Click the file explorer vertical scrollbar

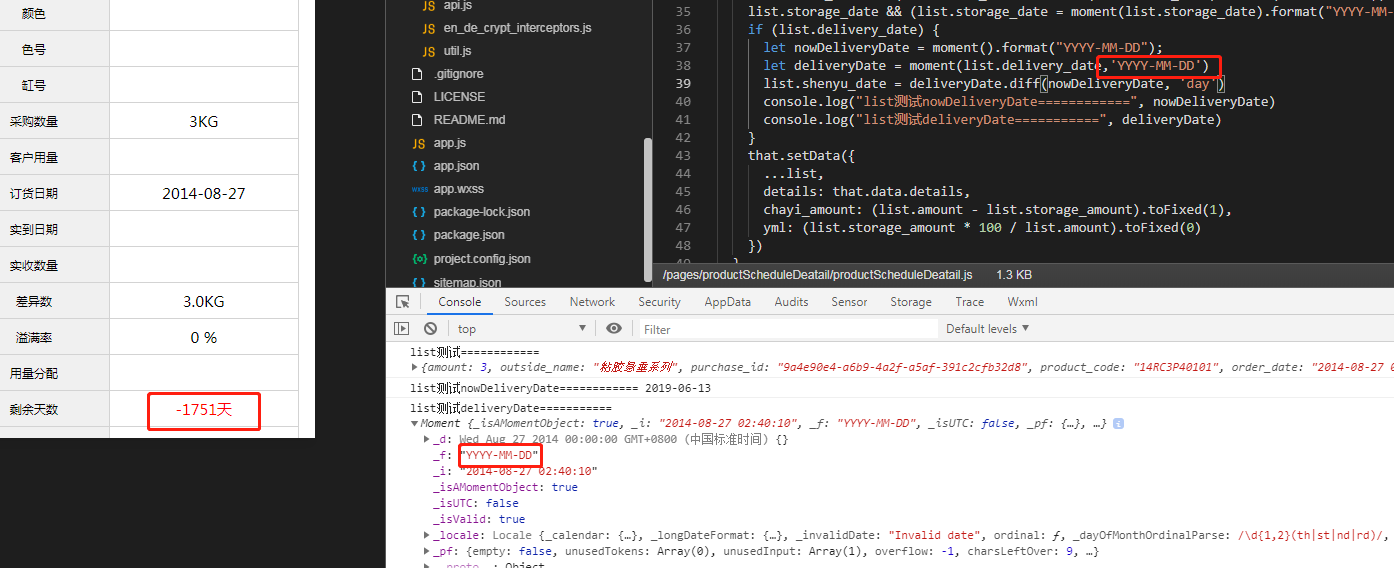point(648,211)
